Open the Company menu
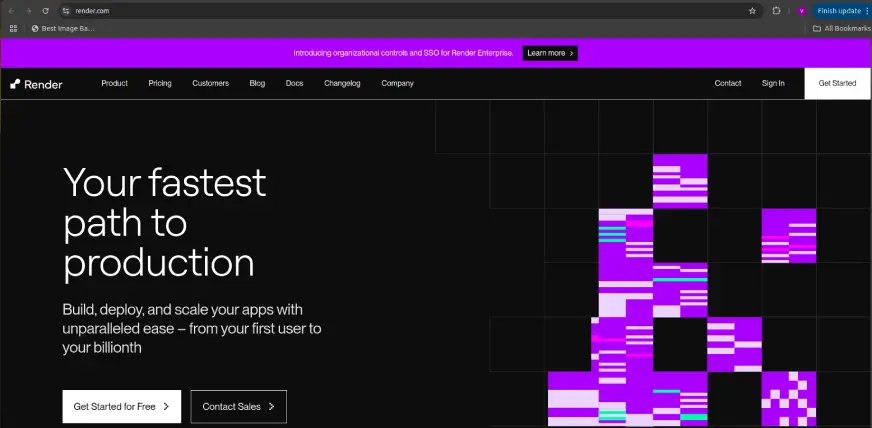 coord(398,83)
